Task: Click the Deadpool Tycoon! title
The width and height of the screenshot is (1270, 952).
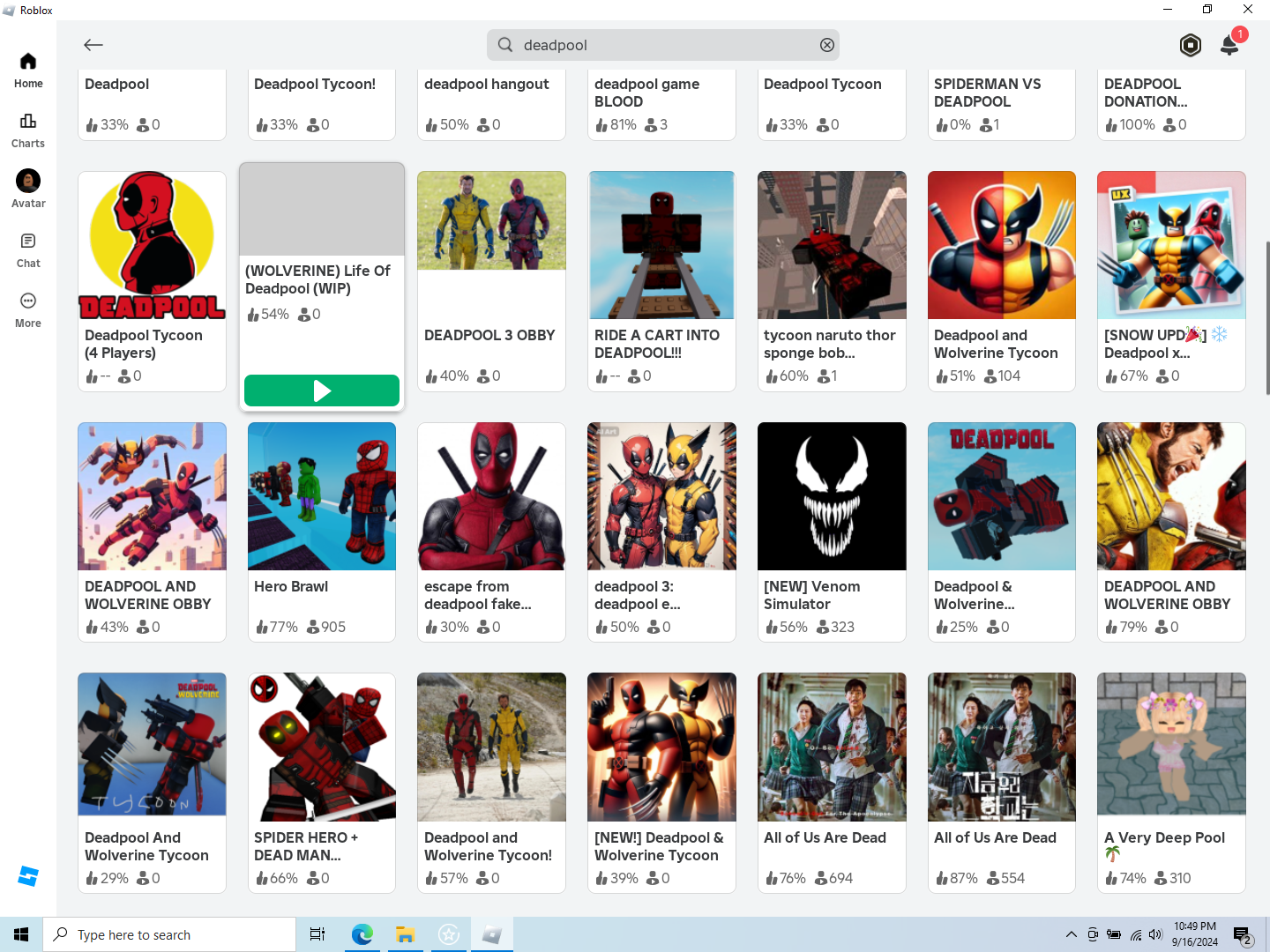Action: (315, 84)
